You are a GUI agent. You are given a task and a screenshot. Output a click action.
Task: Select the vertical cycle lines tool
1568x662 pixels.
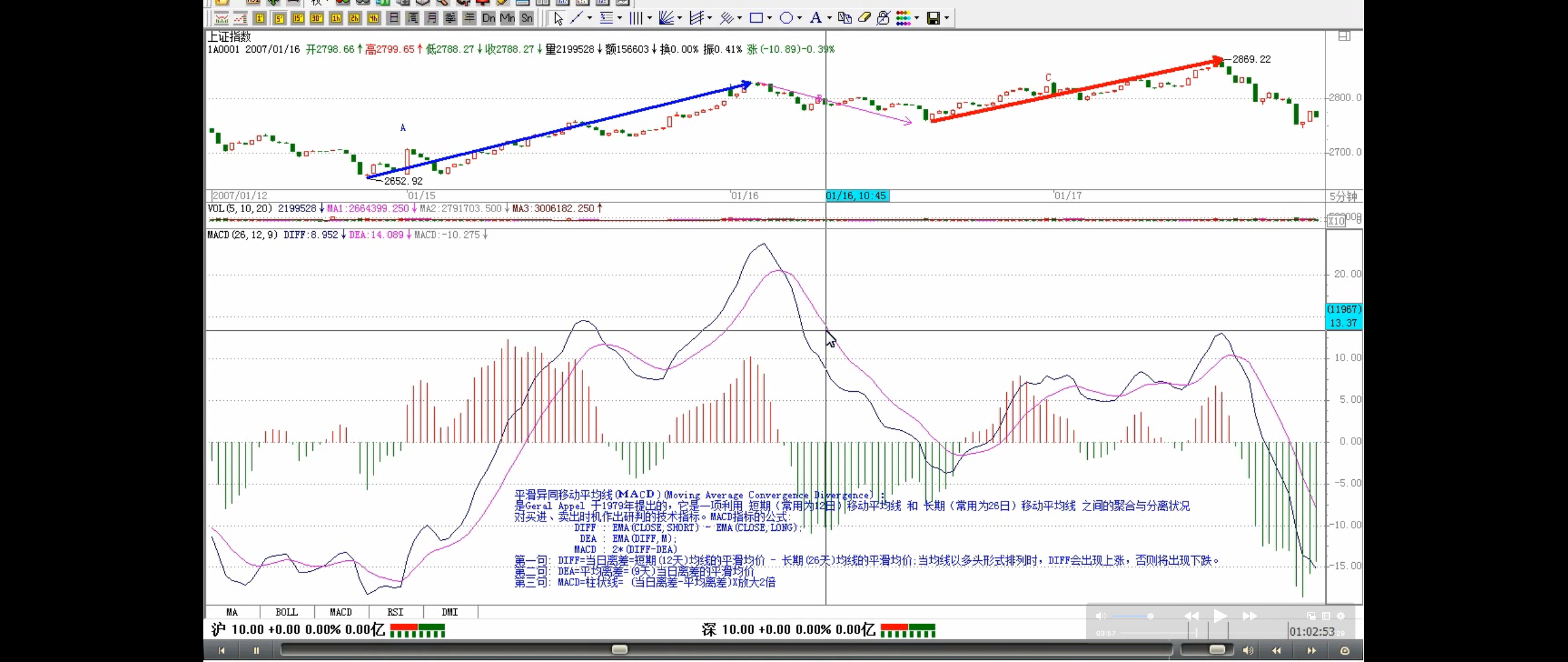click(636, 18)
